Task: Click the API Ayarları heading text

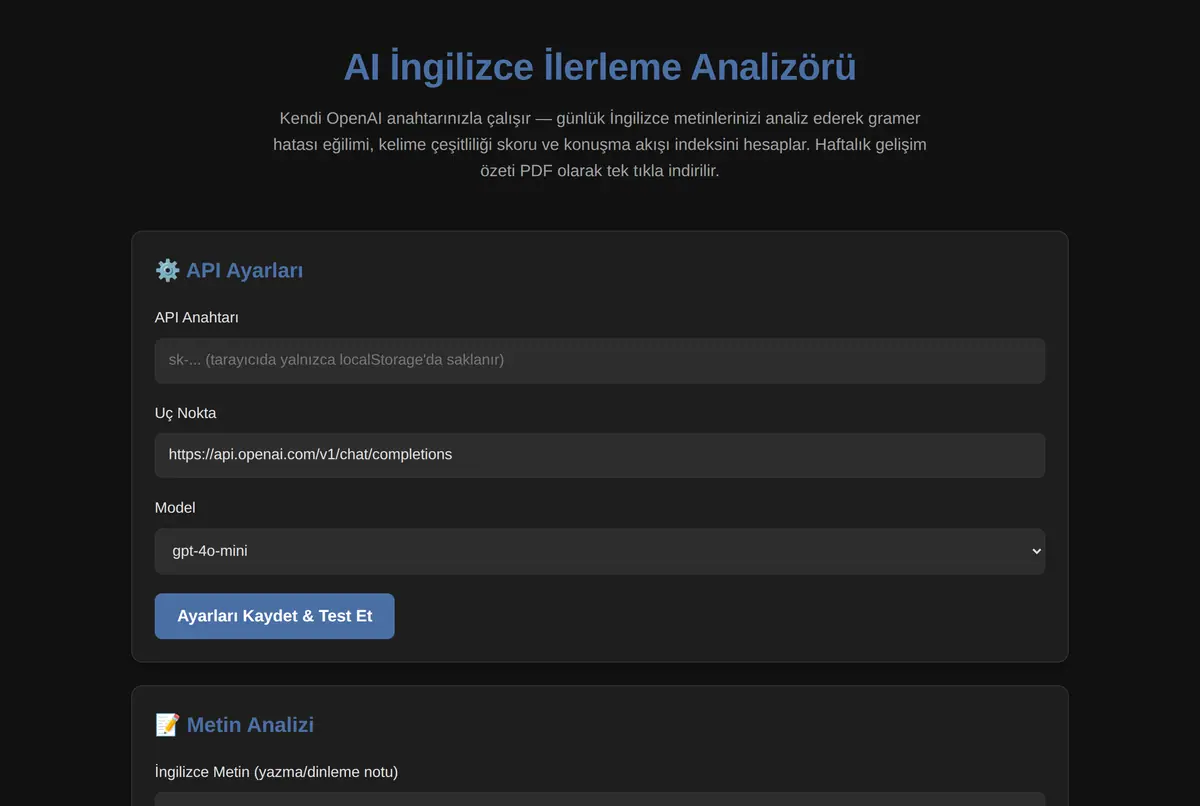Action: [x=244, y=270]
